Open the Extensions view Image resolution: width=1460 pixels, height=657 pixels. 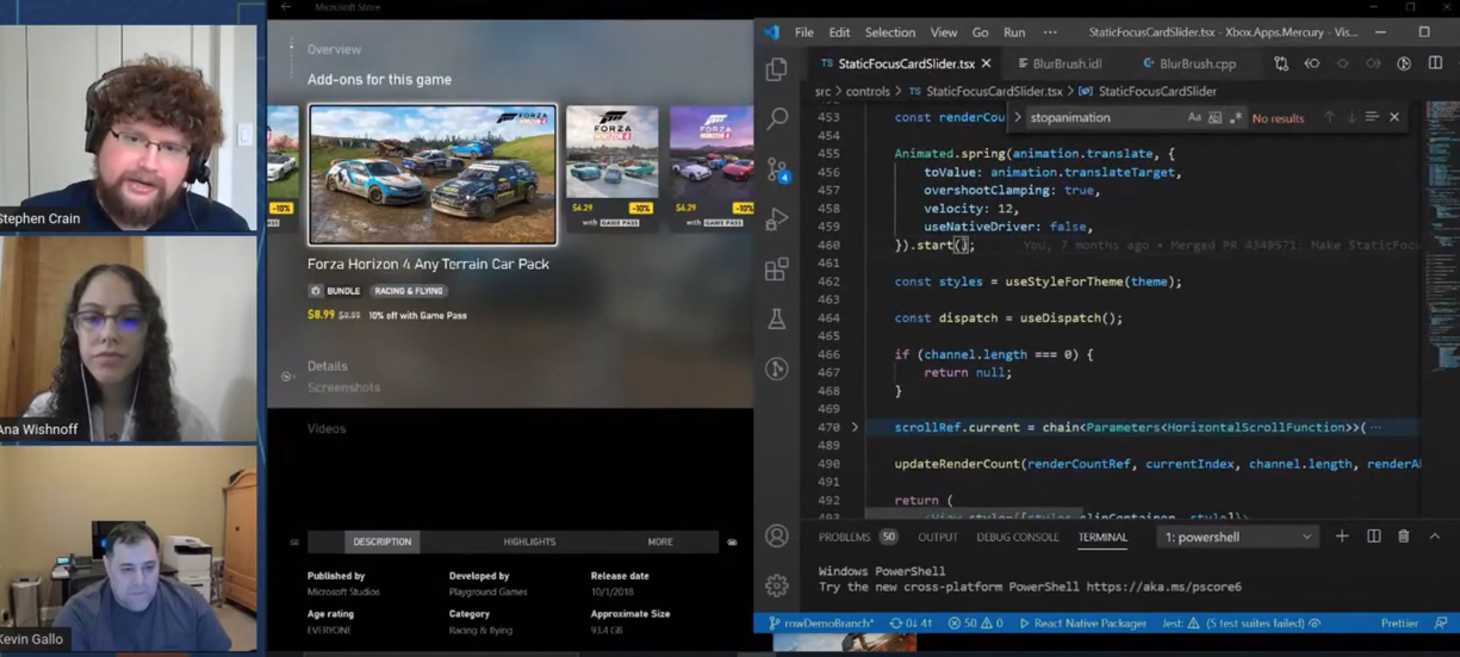(777, 268)
